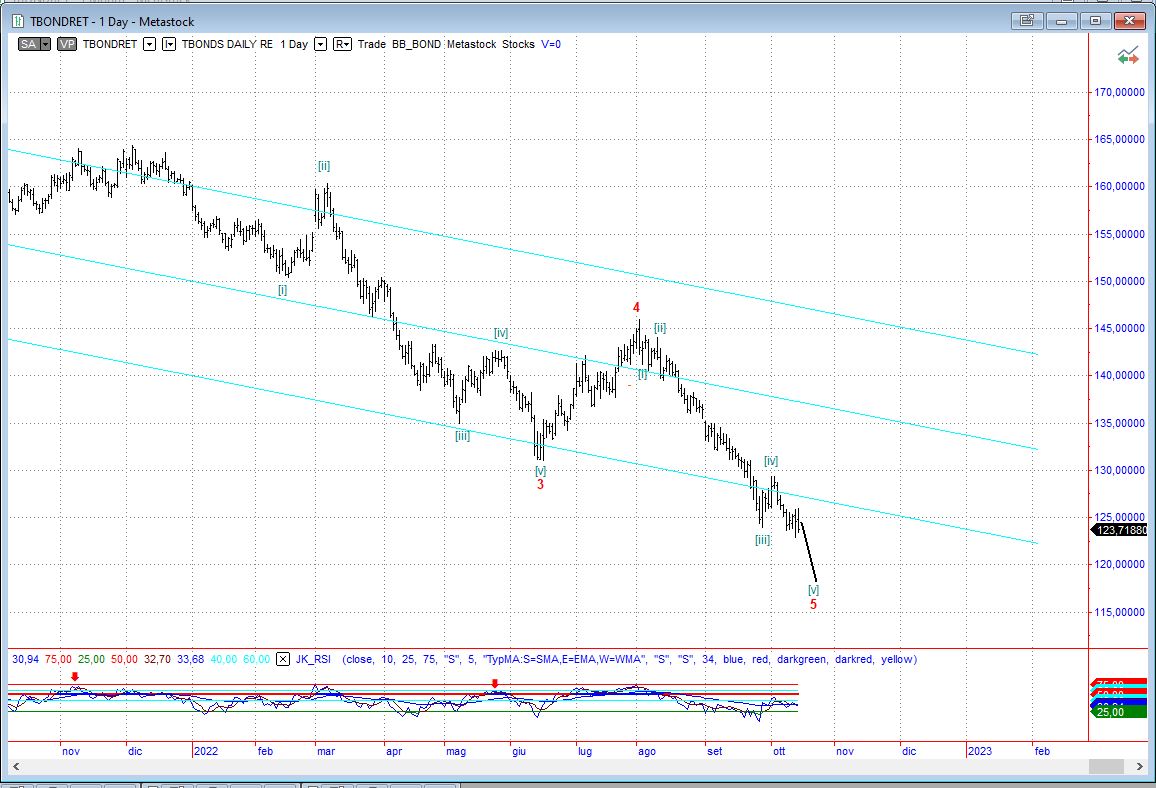Open the dropdown arrow next to TBONDRET symbol
1156x788 pixels.
tap(150, 44)
